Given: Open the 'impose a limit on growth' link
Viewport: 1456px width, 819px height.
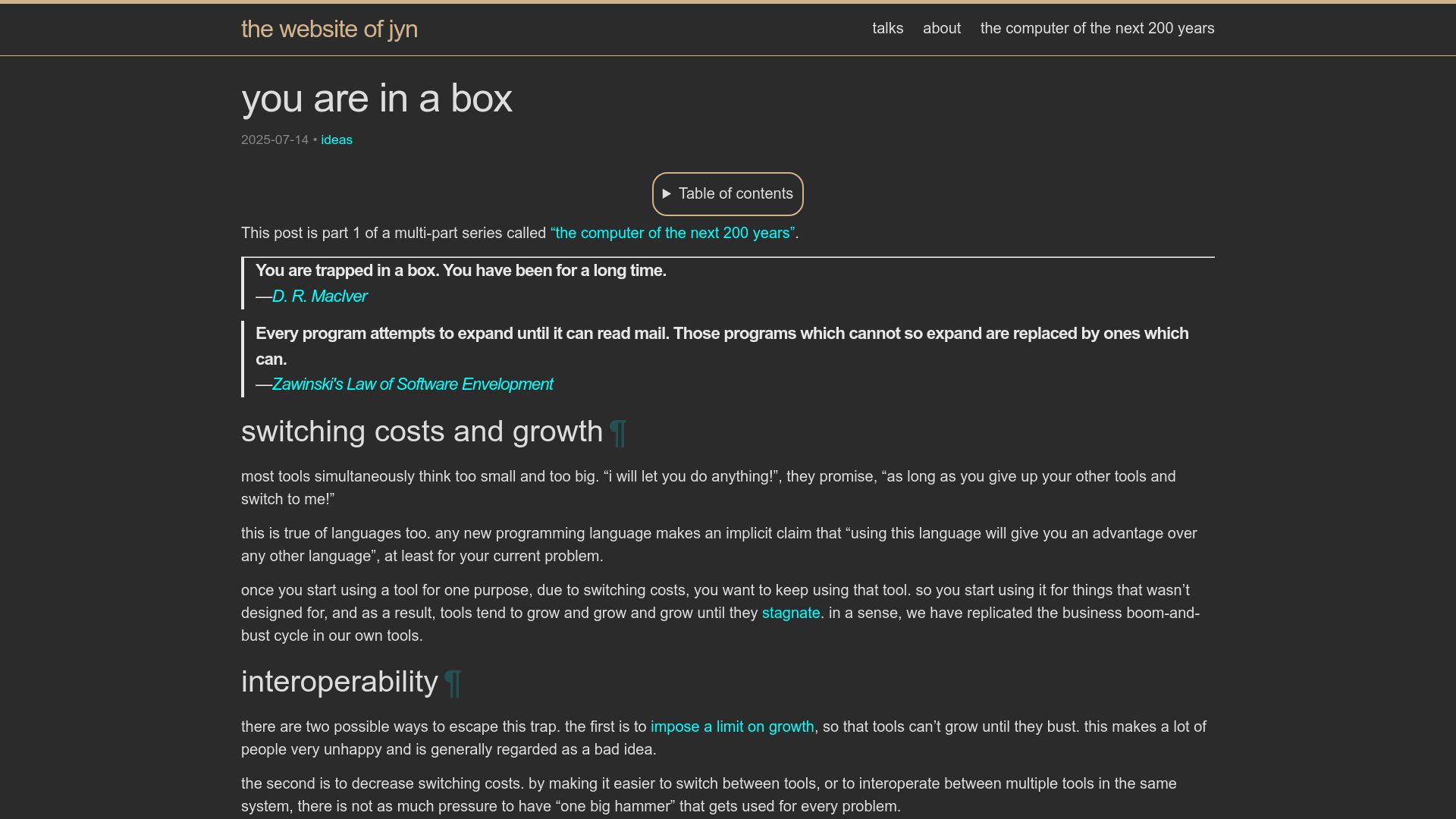Looking at the screenshot, I should [732, 727].
